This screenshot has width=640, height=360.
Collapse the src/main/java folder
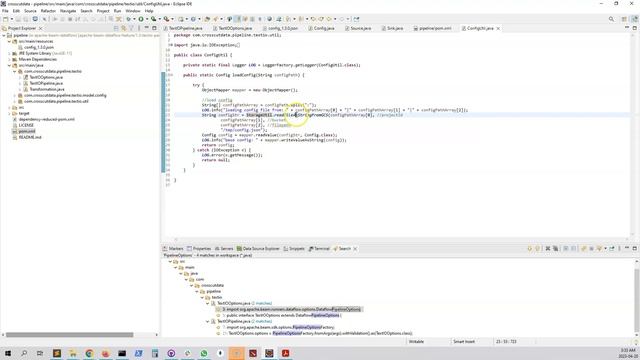point(9,65)
